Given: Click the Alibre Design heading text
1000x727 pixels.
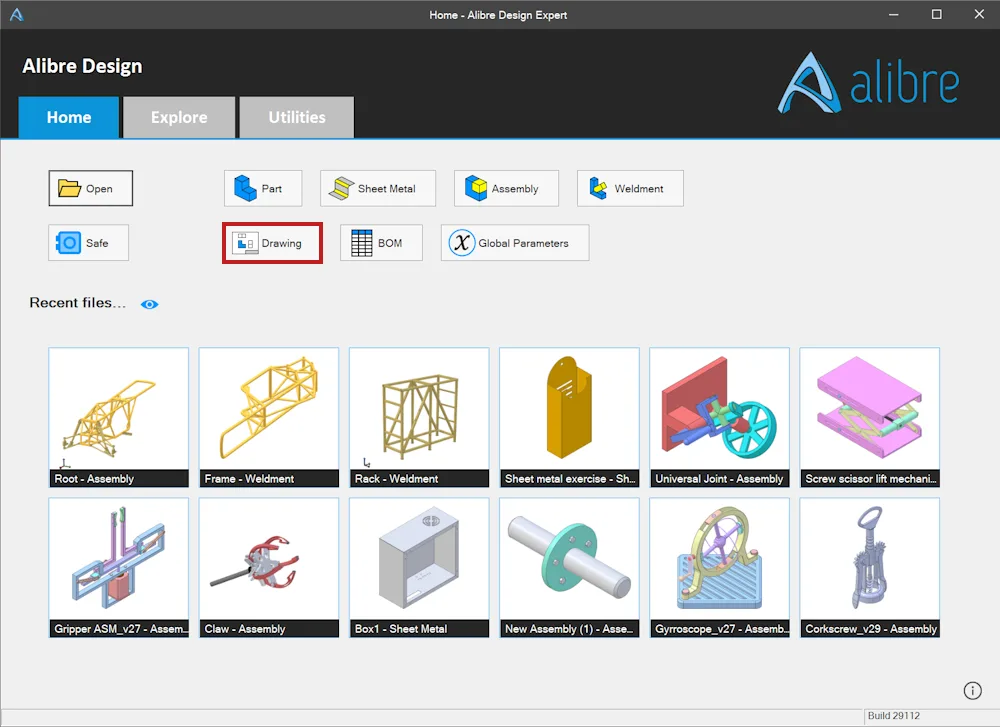Looking at the screenshot, I should (82, 66).
